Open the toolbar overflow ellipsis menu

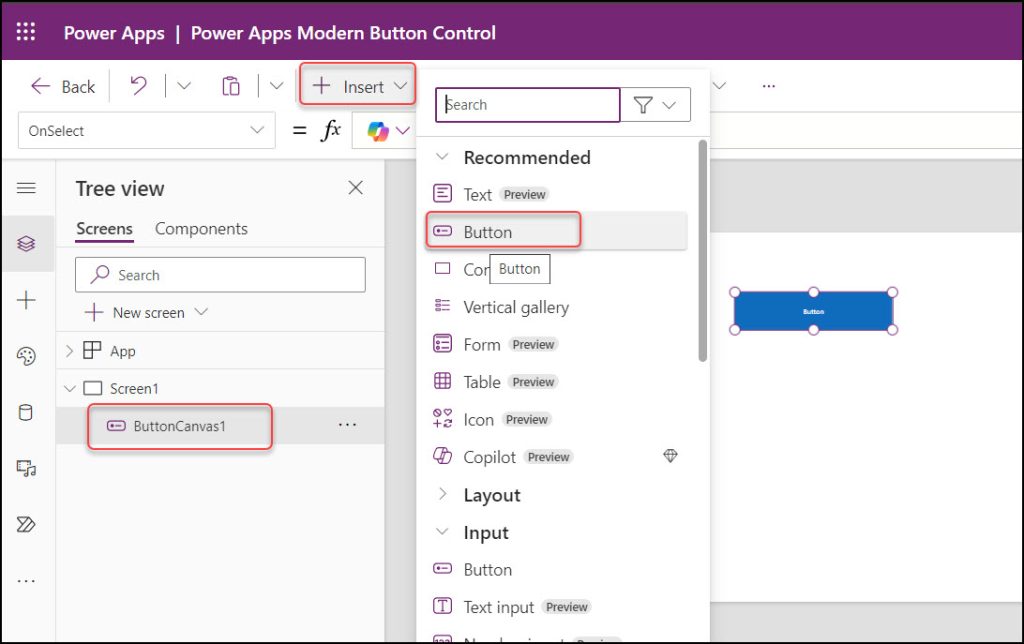769,86
